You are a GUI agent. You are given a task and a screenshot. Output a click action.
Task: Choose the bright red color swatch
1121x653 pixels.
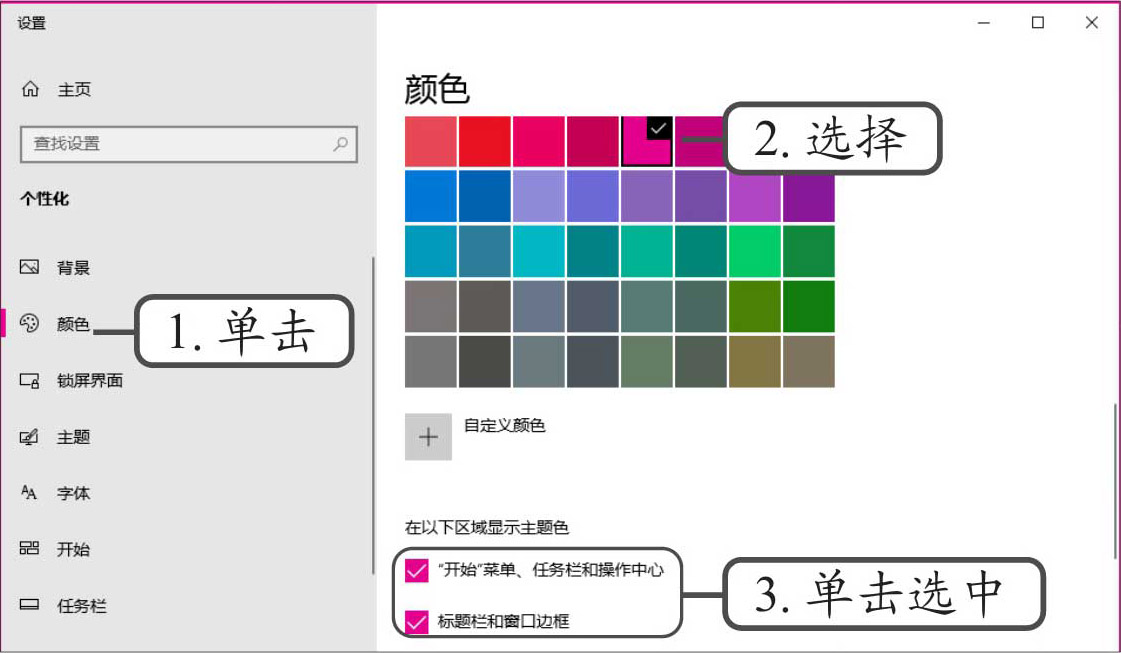(485, 142)
